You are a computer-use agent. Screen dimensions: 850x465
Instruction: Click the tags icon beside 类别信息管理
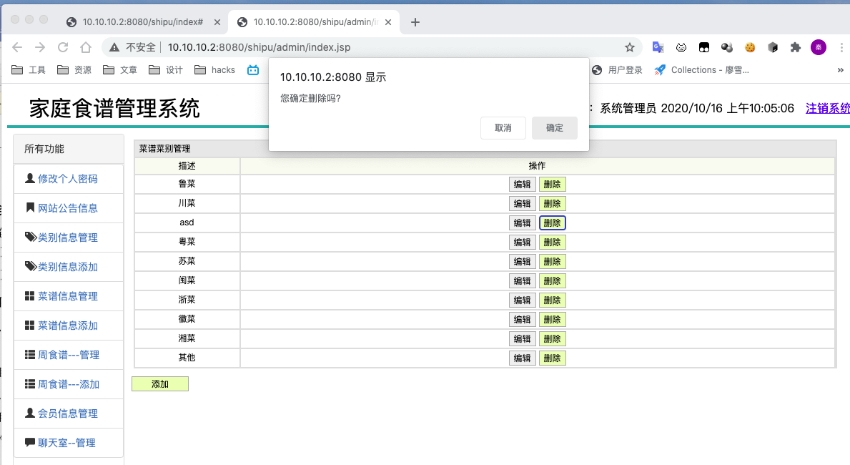(x=31, y=237)
